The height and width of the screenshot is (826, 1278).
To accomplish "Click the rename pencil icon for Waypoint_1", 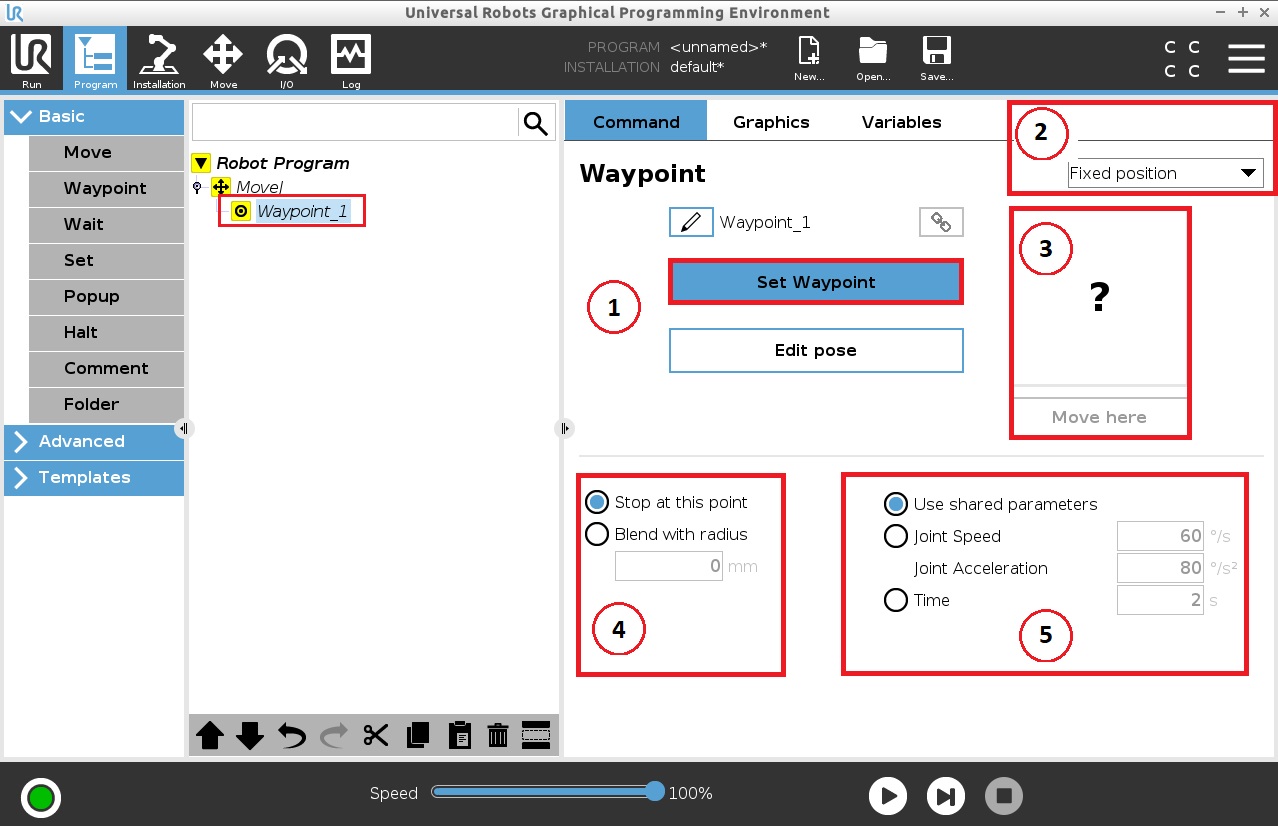I will [x=691, y=222].
